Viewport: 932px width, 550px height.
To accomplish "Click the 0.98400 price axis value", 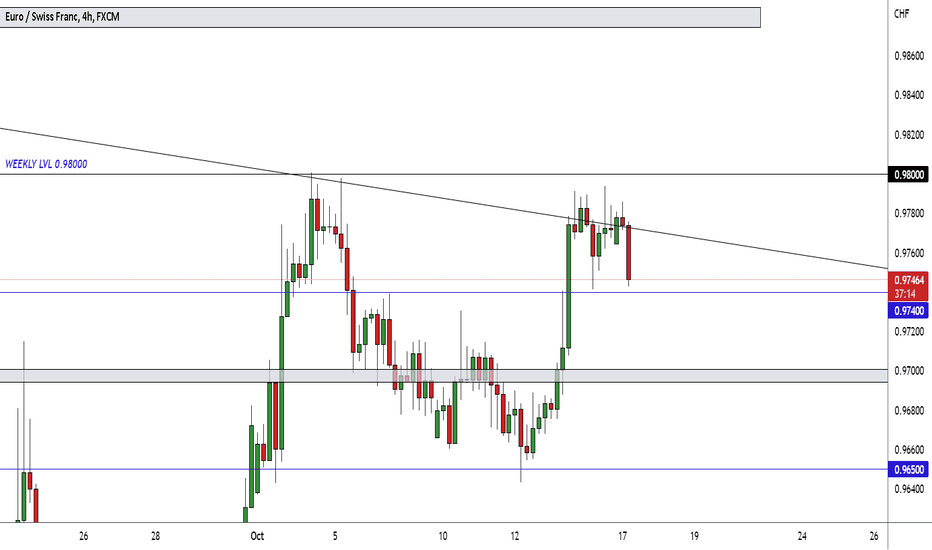I will [x=909, y=95].
